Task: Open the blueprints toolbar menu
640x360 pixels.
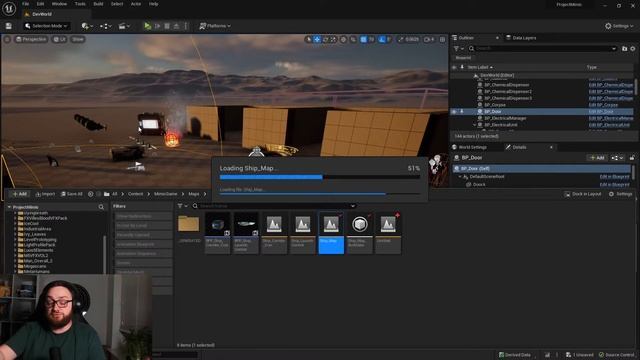Action: pos(106,26)
